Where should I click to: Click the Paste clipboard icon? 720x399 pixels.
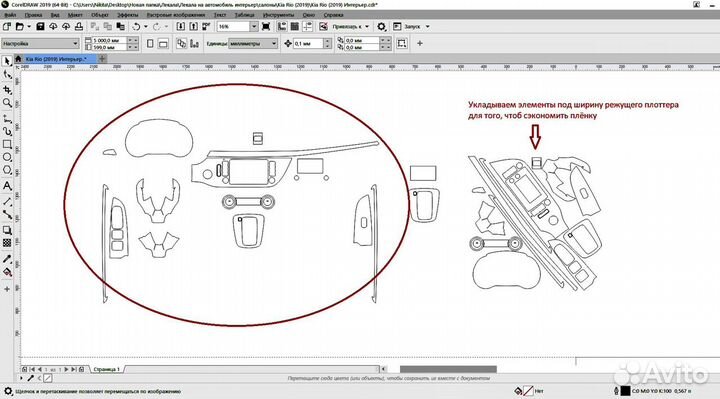(120, 27)
